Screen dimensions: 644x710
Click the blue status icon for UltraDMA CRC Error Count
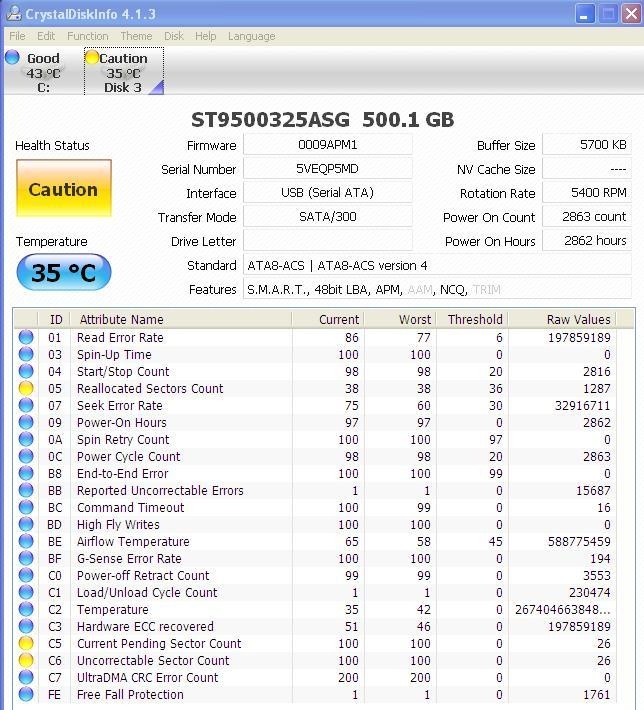coord(26,677)
